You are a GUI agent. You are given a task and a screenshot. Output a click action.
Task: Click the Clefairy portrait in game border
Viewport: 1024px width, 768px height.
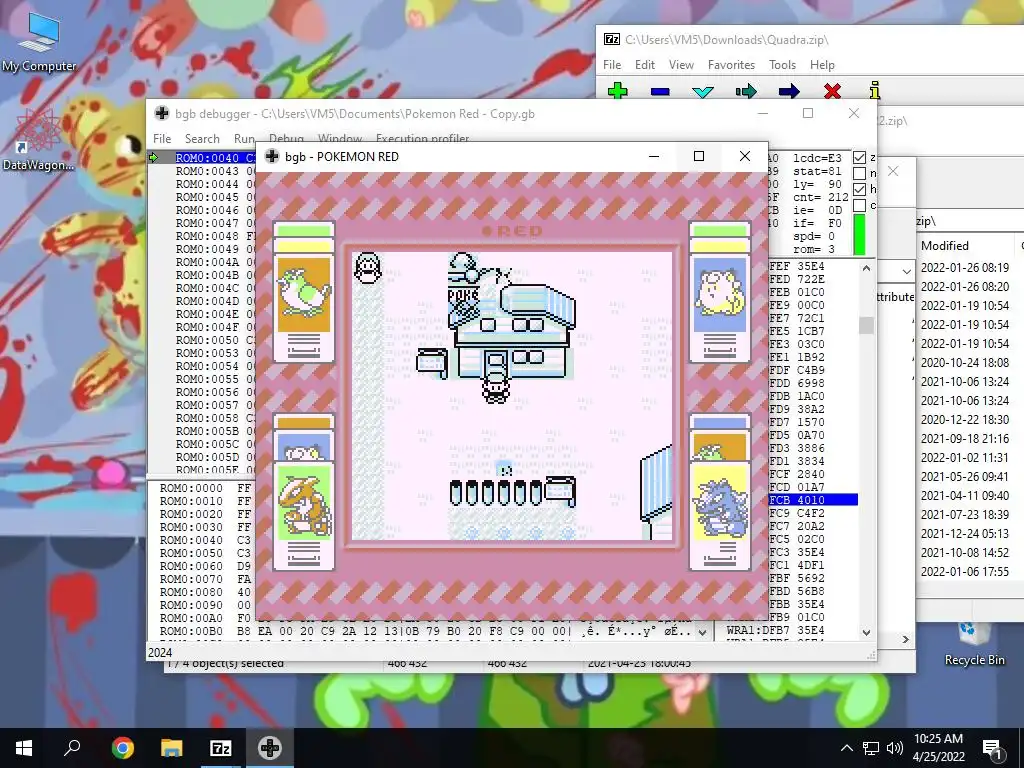coord(719,295)
